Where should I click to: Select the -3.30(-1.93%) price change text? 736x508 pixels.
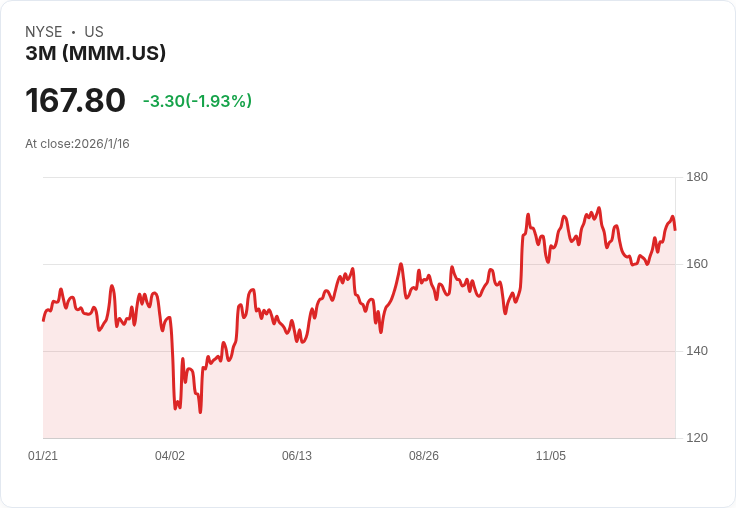pyautogui.click(x=197, y=101)
